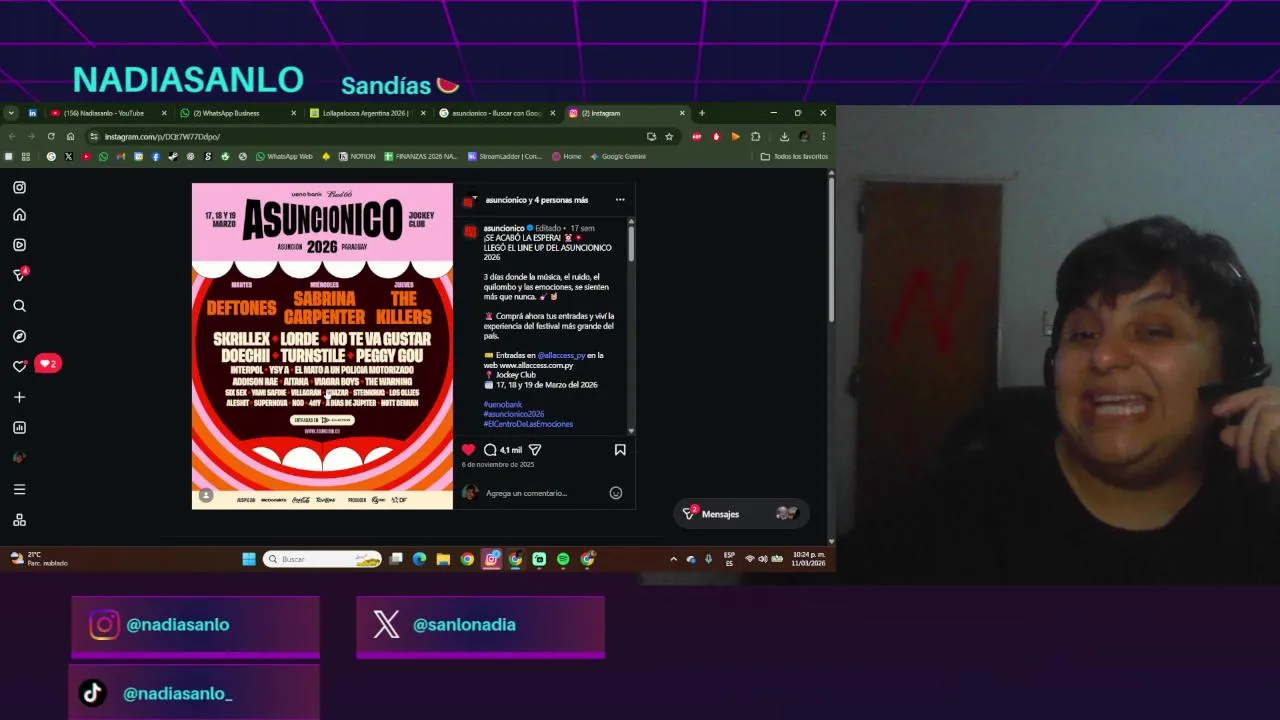Open Instagram search in the sidebar
1280x720 pixels.
(x=19, y=306)
